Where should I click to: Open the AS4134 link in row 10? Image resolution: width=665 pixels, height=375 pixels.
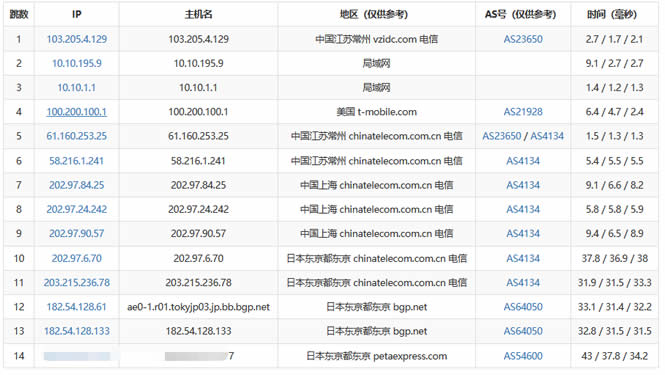pos(523,258)
